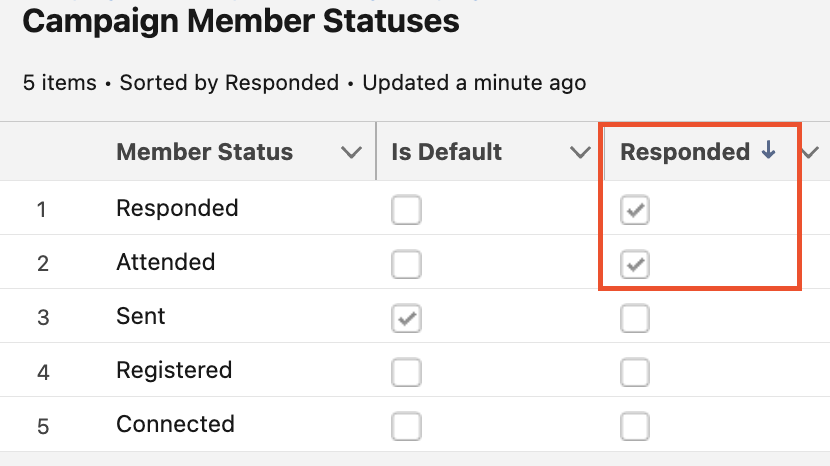
Task: Toggle Is Default checkbox for Responded row
Action: click(406, 210)
